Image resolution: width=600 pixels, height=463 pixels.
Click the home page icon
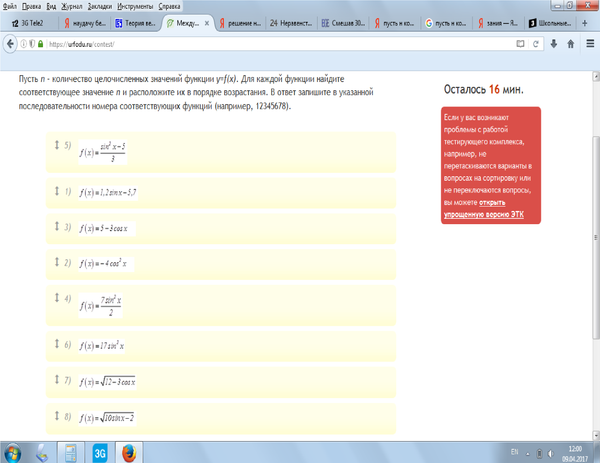tap(570, 43)
